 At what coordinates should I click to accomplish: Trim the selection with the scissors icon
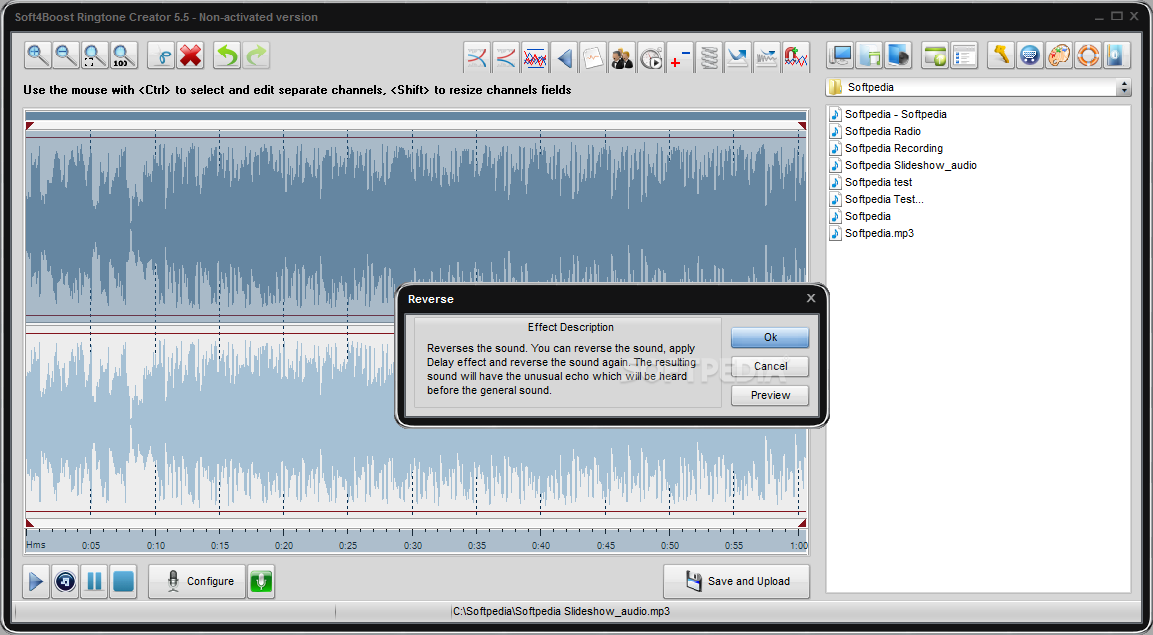click(x=161, y=56)
